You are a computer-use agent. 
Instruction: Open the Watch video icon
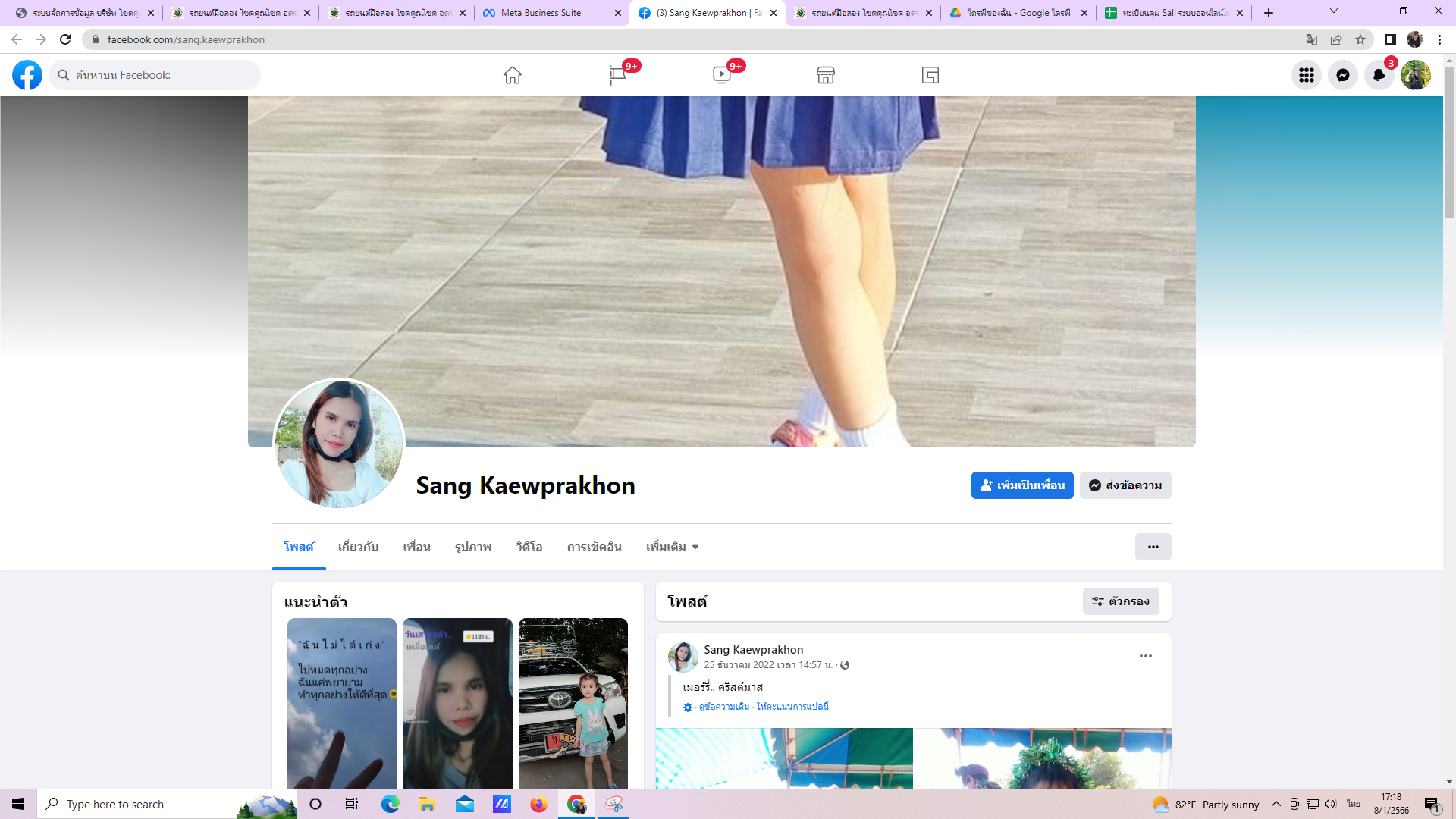pos(721,75)
